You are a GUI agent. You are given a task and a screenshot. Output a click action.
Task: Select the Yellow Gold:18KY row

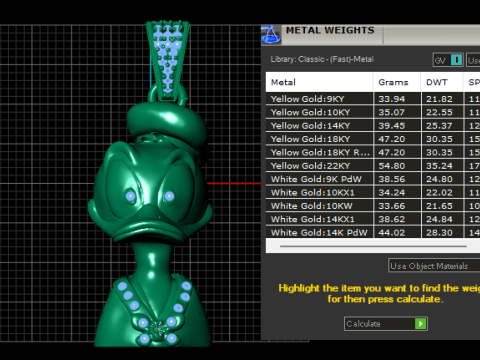coord(373,139)
